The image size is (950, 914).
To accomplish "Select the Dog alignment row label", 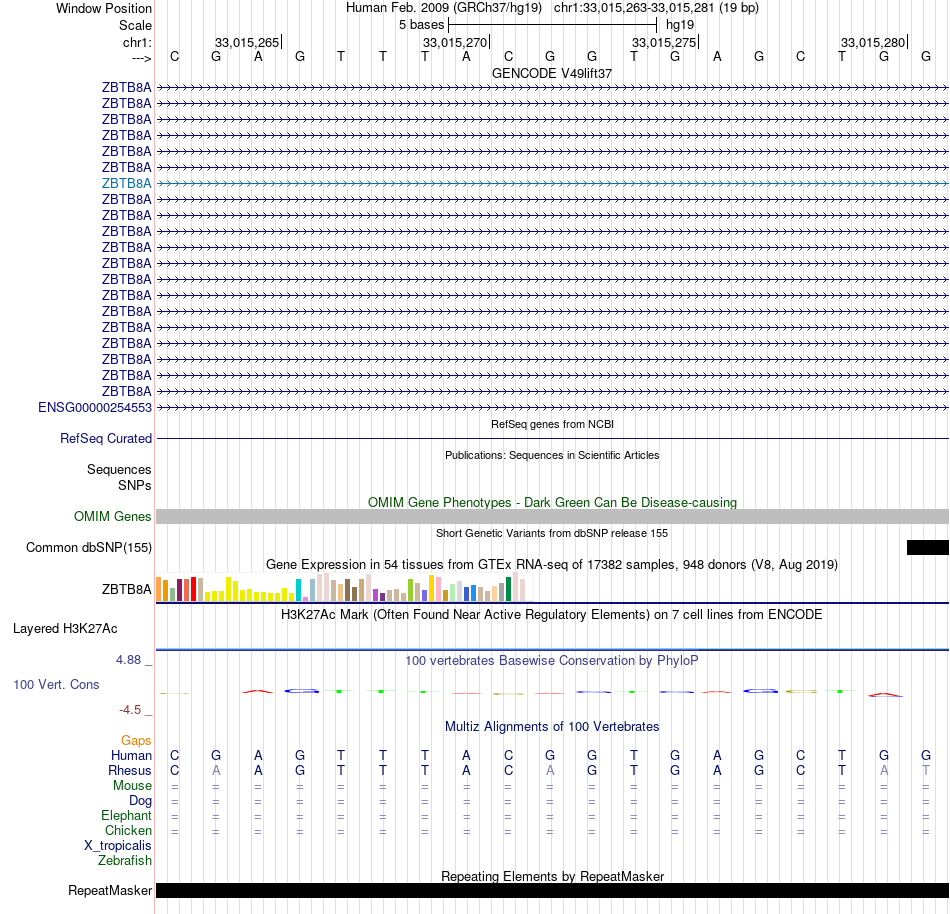I will 140,801.
